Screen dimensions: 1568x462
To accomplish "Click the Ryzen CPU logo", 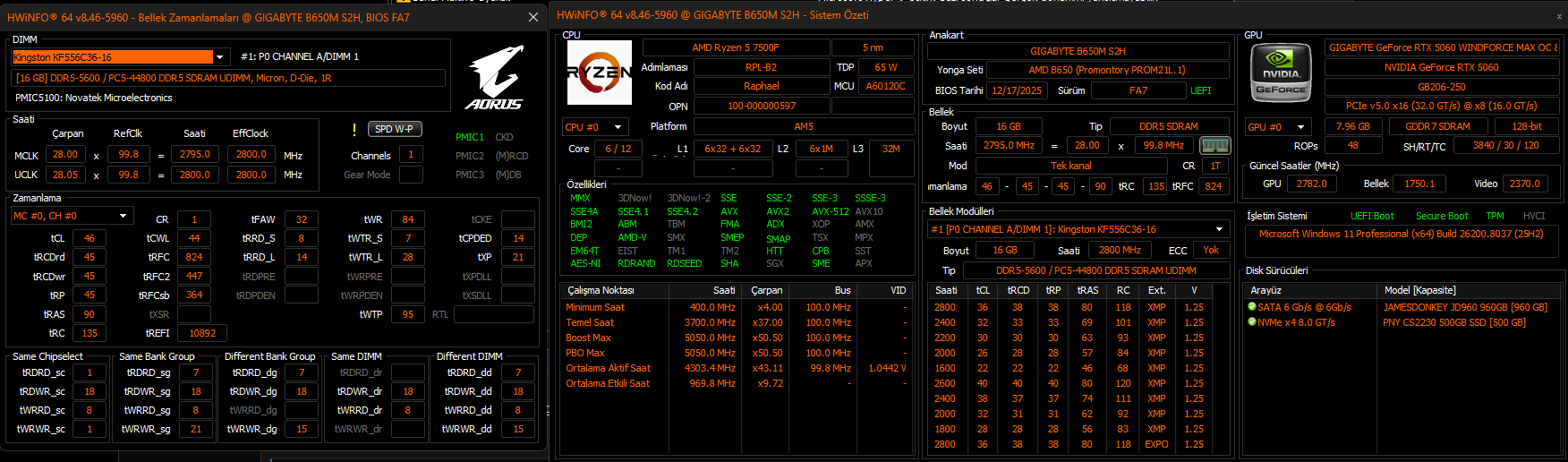I will pos(599,73).
